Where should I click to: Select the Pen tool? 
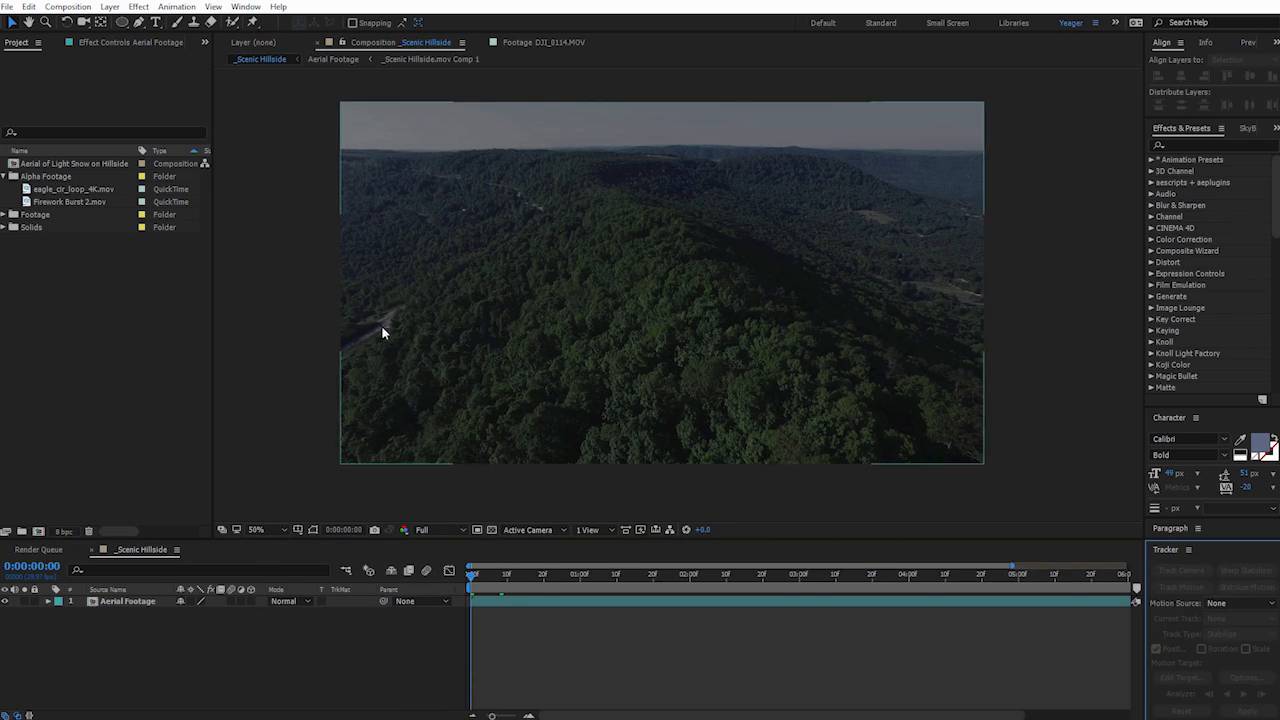(x=139, y=22)
